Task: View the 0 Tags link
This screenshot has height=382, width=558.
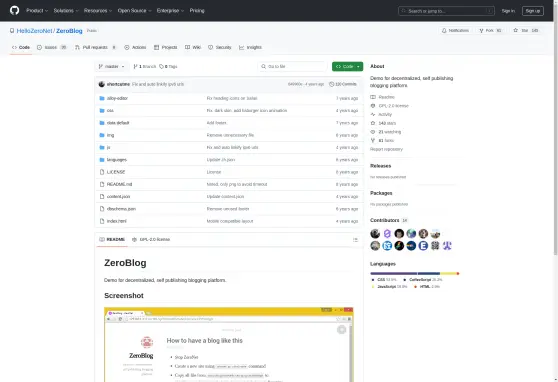Action: (x=168, y=67)
